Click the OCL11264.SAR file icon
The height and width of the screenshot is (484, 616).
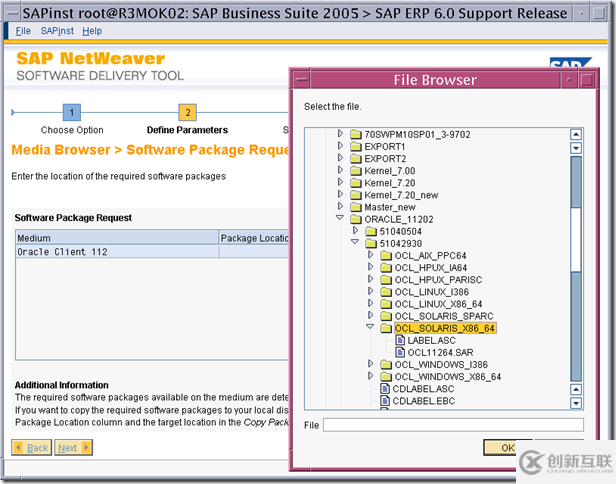(400, 352)
